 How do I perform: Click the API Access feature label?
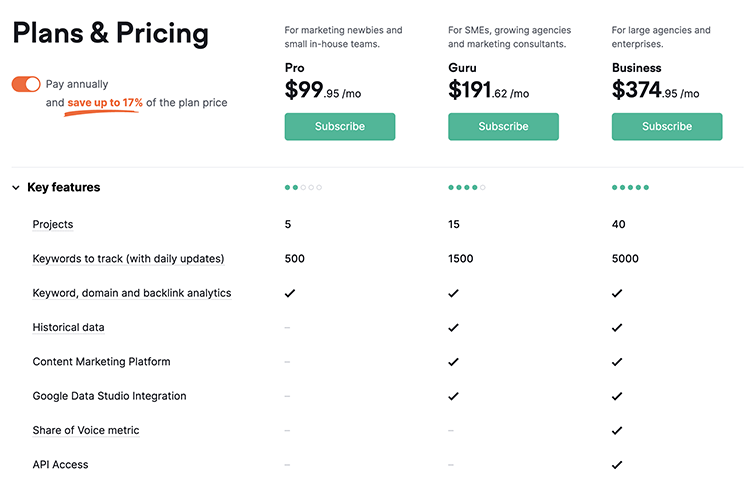[x=60, y=465]
